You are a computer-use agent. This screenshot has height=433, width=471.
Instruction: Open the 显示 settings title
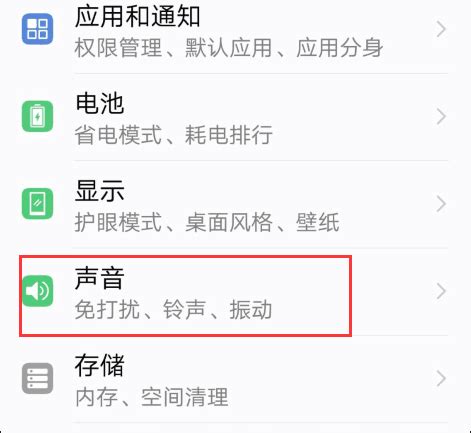pyautogui.click(x=100, y=191)
